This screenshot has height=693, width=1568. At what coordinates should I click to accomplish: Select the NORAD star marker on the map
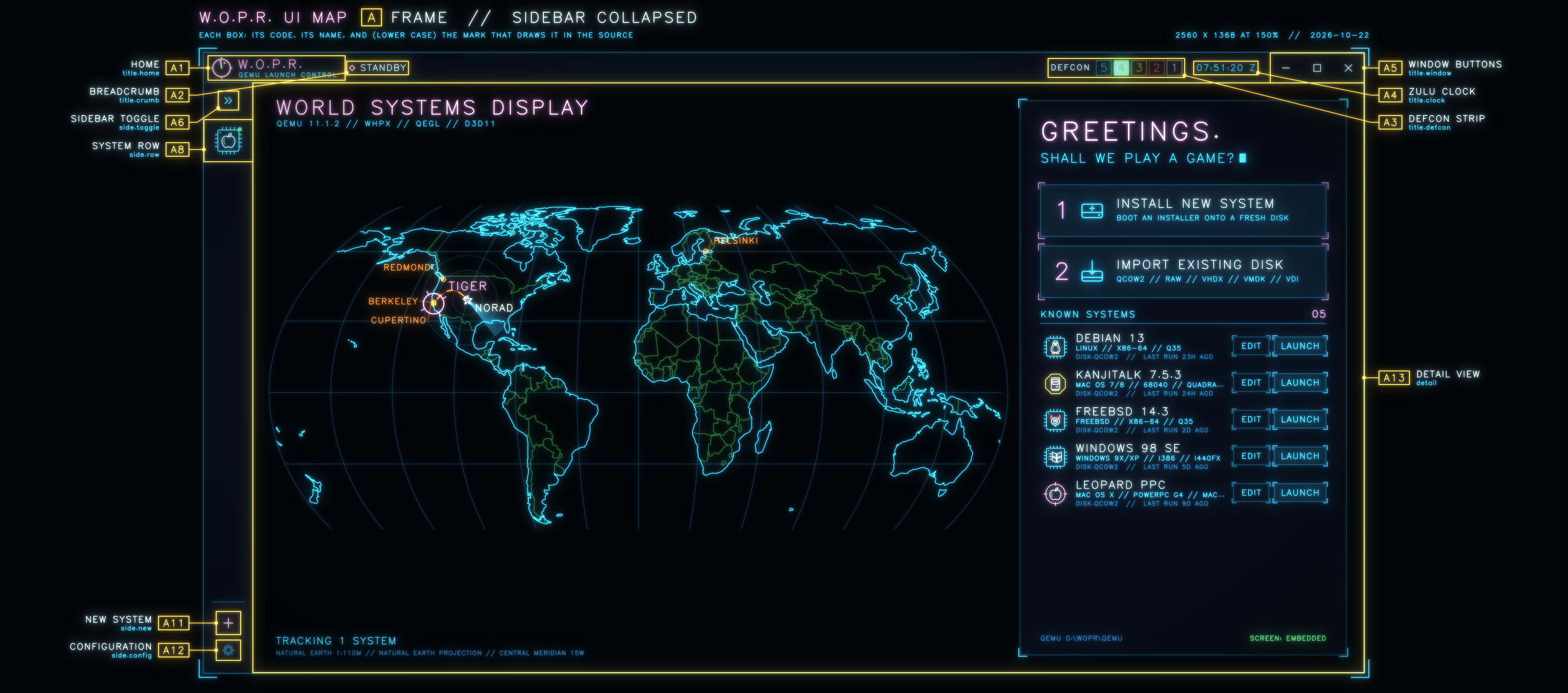tap(468, 300)
